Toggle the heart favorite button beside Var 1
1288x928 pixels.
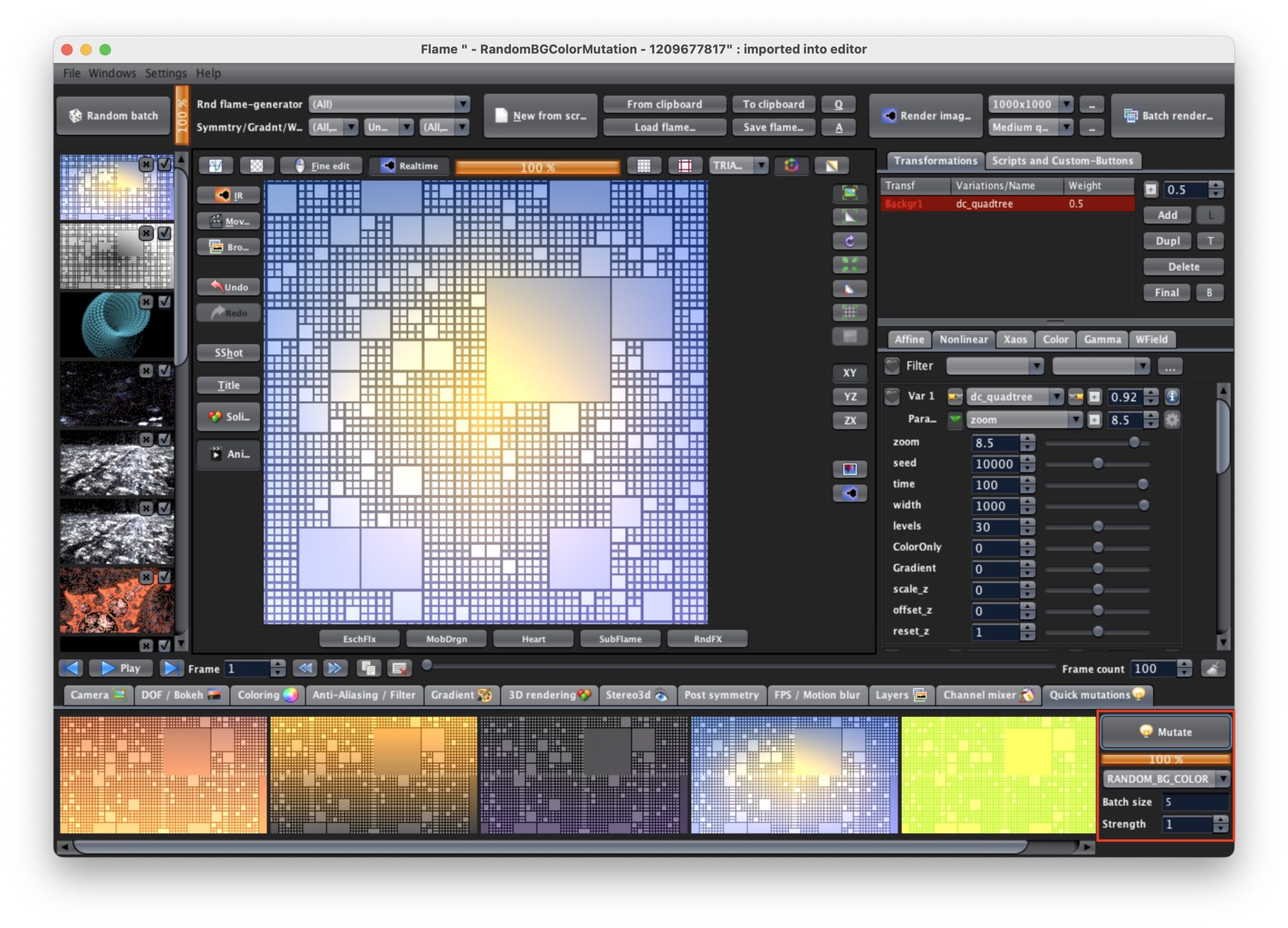892,396
